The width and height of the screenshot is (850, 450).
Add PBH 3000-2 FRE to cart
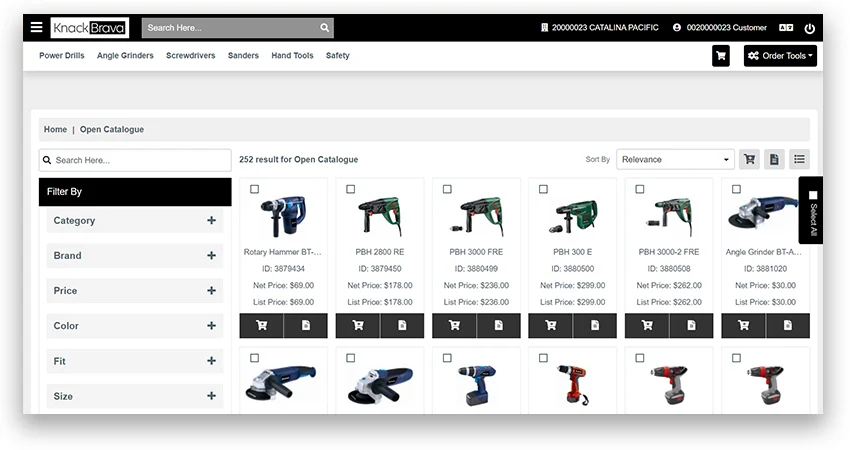647,325
